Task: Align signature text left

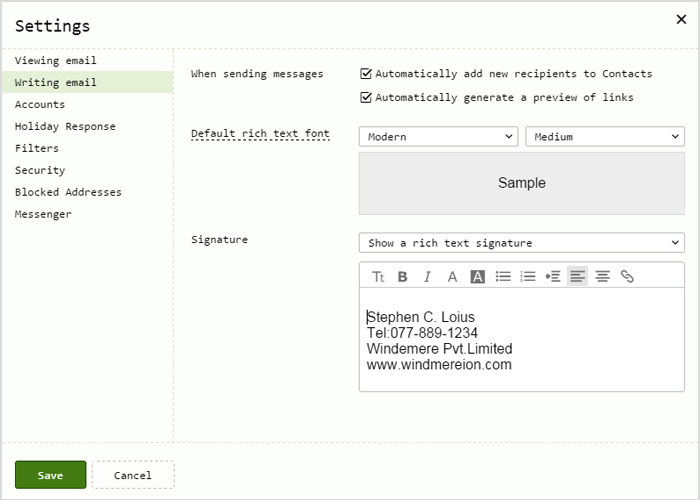Action: tap(577, 277)
